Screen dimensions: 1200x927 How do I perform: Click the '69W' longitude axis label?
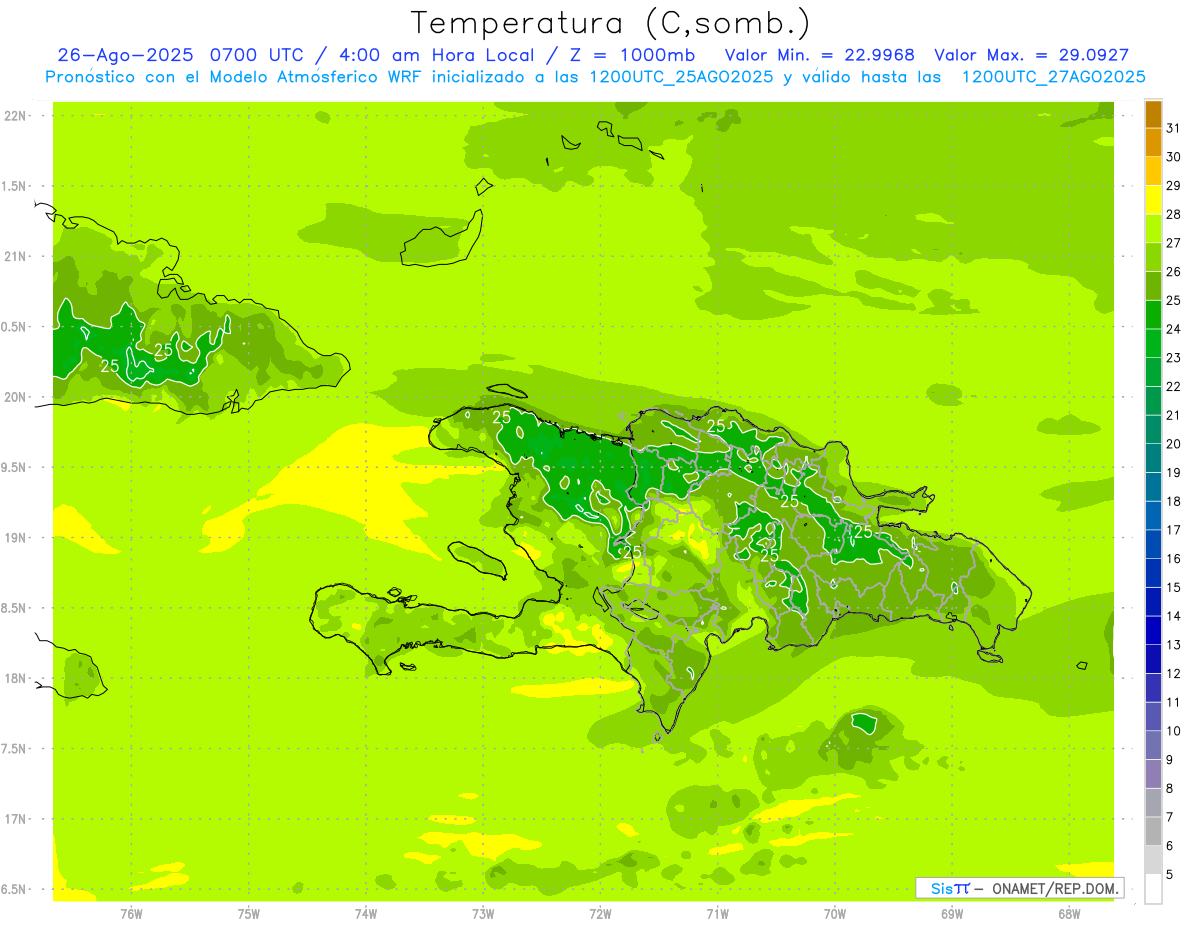tap(952, 913)
